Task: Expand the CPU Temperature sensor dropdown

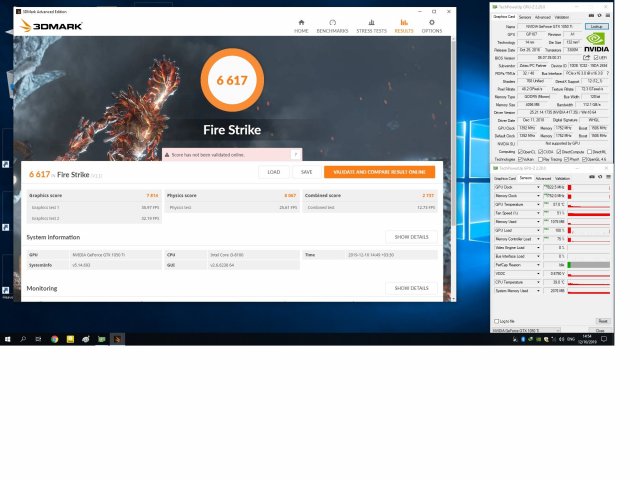Action: point(538,282)
